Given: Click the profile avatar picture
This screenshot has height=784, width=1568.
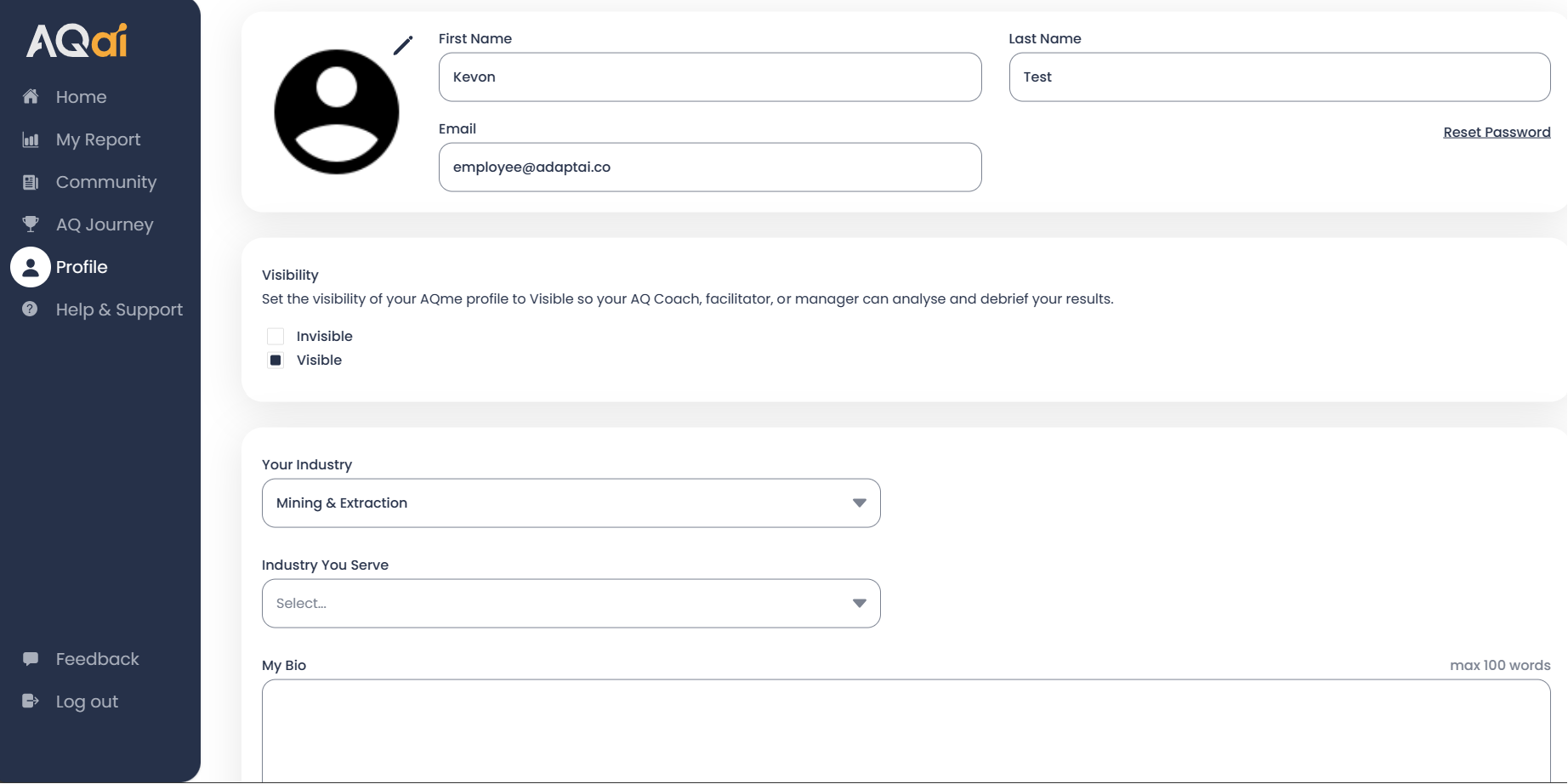Looking at the screenshot, I should coord(337,111).
